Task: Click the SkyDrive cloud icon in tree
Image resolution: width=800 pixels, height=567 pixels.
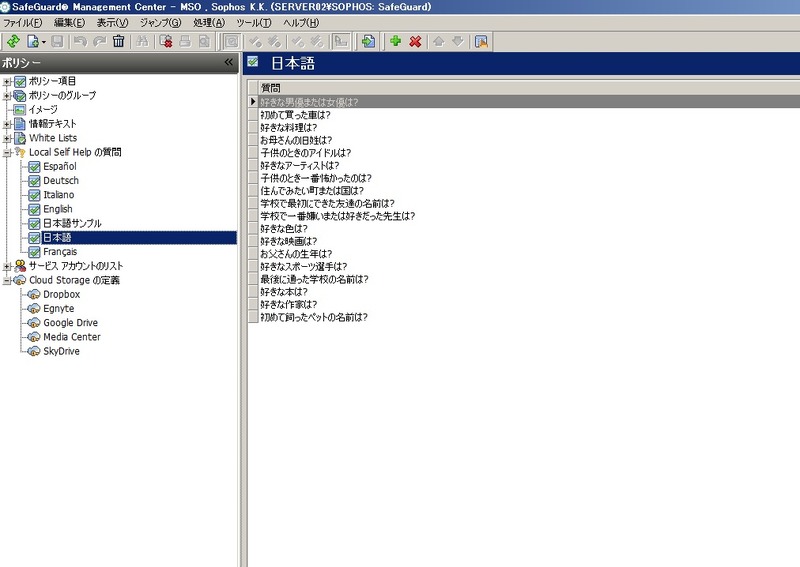Action: pyautogui.click(x=34, y=352)
